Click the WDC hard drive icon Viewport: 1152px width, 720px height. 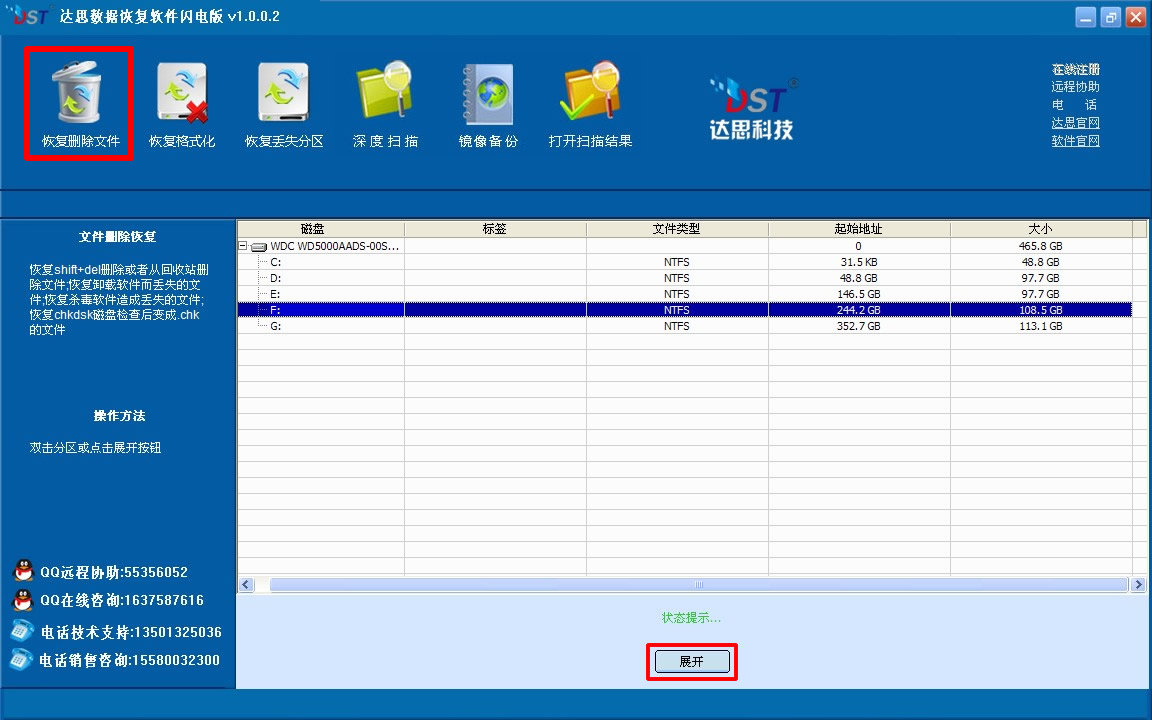[259, 247]
